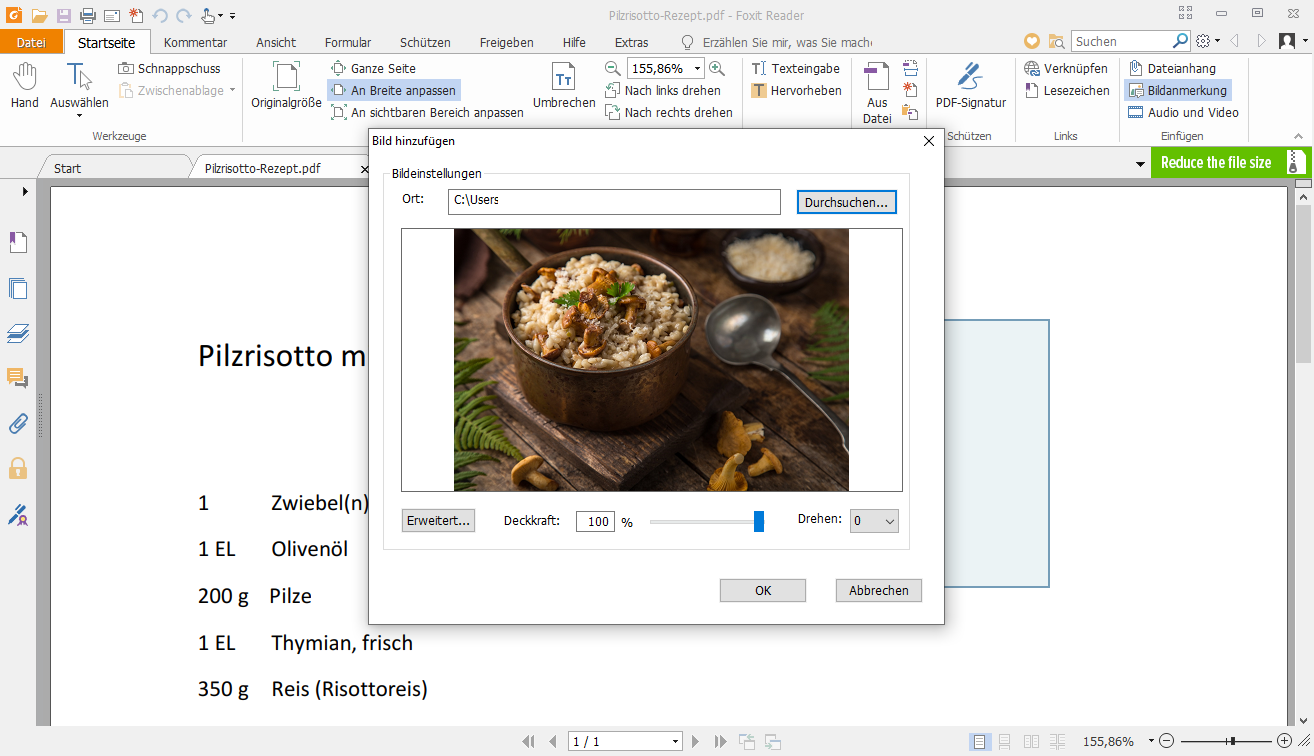This screenshot has height=756, width=1314.
Task: Click the Deckkraft opacity slider handle
Action: pos(759,521)
